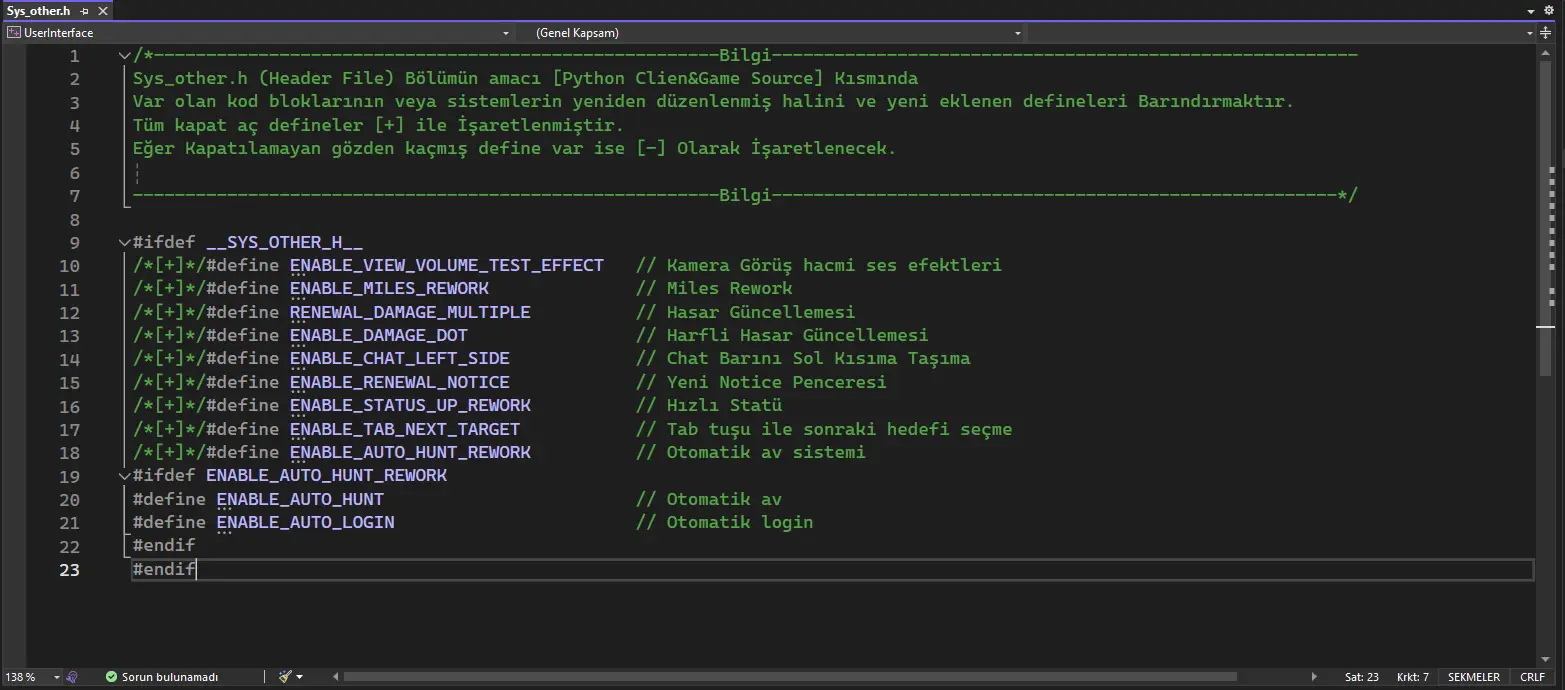Click the horizontal scrollbar left arrow
Screen dimensions: 1565x690
tap(336, 677)
